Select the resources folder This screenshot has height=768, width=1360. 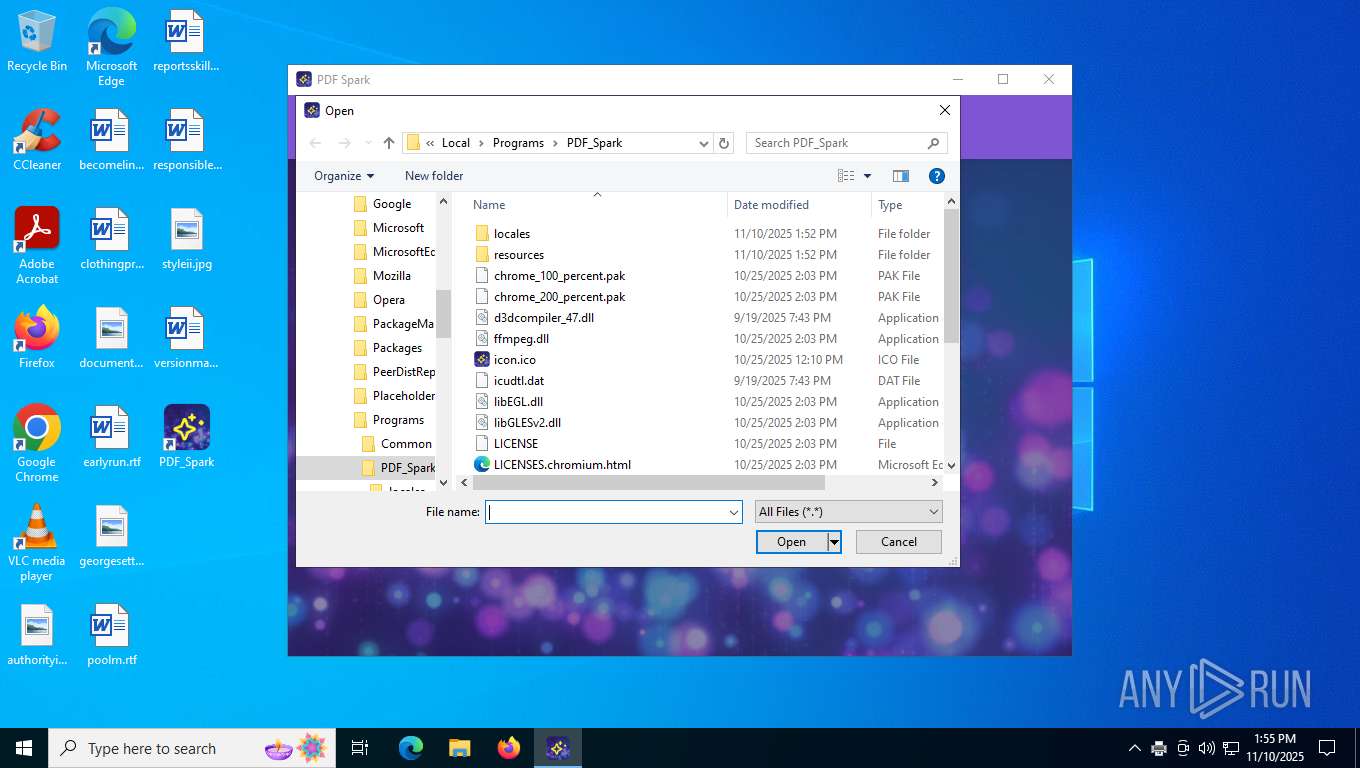click(x=519, y=255)
